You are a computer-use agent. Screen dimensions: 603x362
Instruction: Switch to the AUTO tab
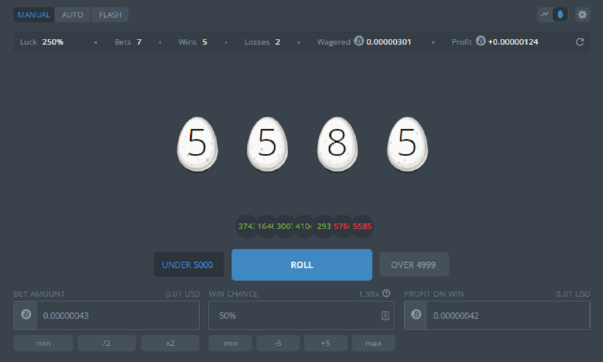click(x=73, y=15)
